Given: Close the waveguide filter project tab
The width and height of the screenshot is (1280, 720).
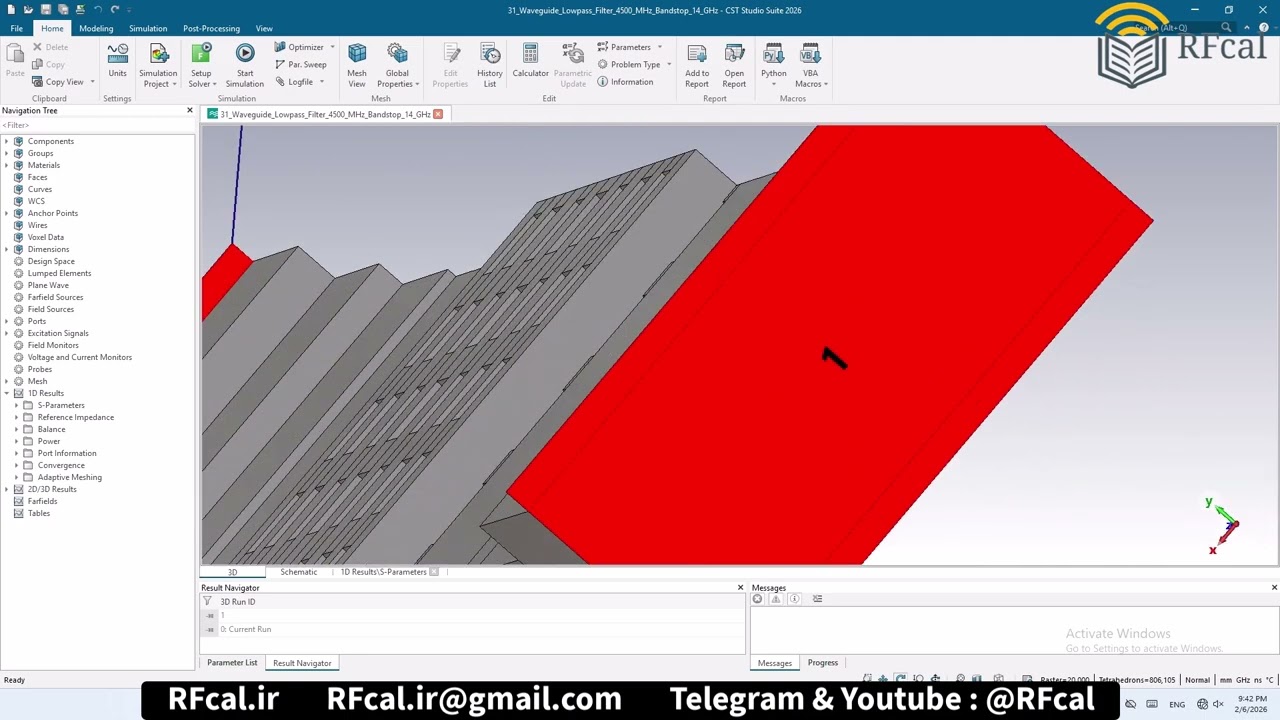Looking at the screenshot, I should pyautogui.click(x=438, y=114).
